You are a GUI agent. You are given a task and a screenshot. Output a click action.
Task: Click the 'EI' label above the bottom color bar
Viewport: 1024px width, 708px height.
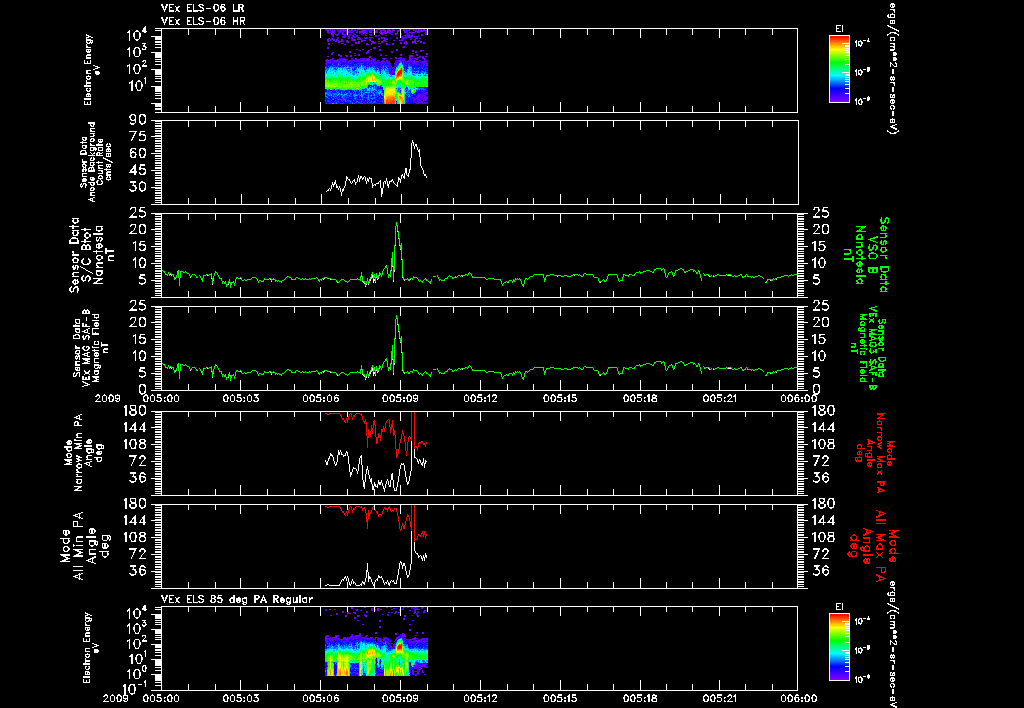click(x=839, y=607)
